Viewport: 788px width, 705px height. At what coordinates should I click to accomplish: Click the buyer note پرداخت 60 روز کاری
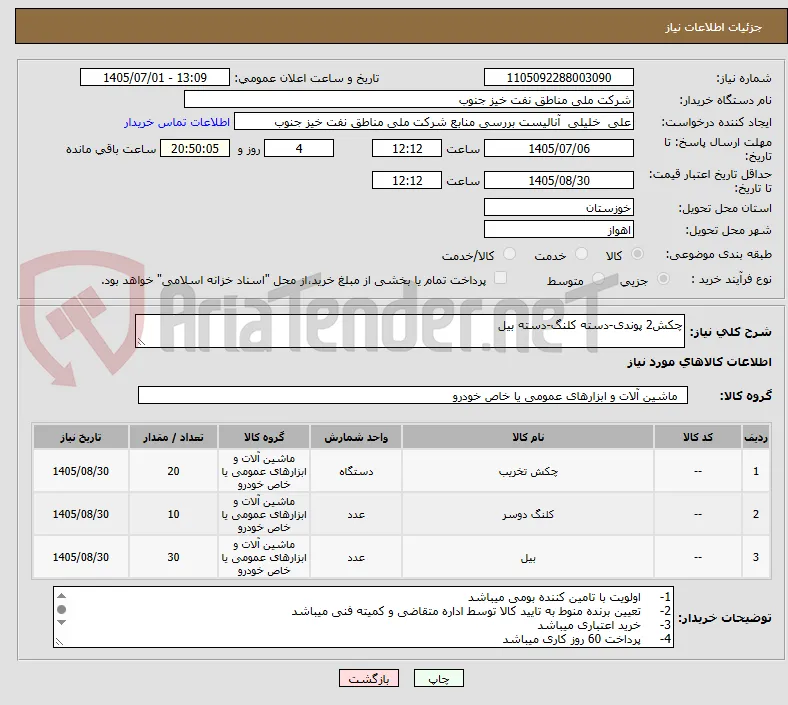click(x=572, y=639)
